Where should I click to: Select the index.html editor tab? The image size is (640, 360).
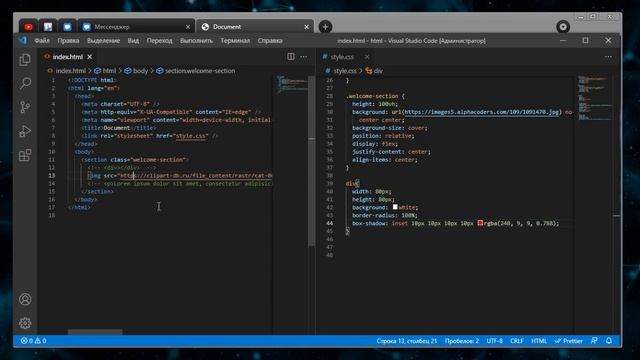(x=67, y=57)
